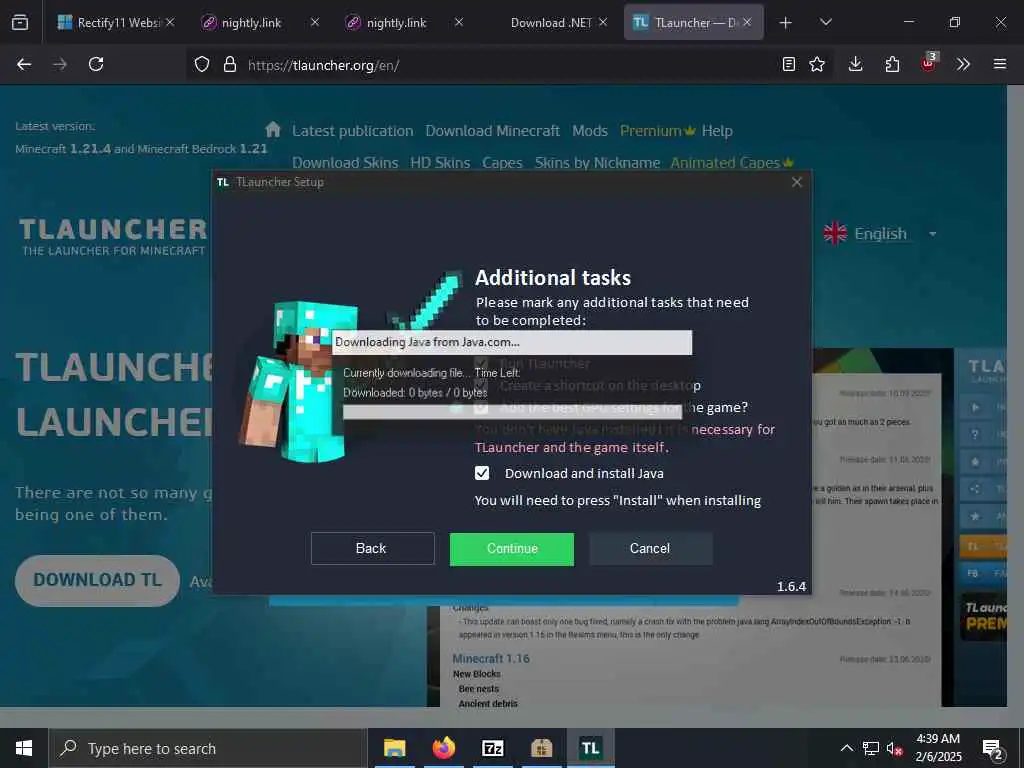1024x768 pixels.
Task: Open Help menu link
Action: pos(717,131)
